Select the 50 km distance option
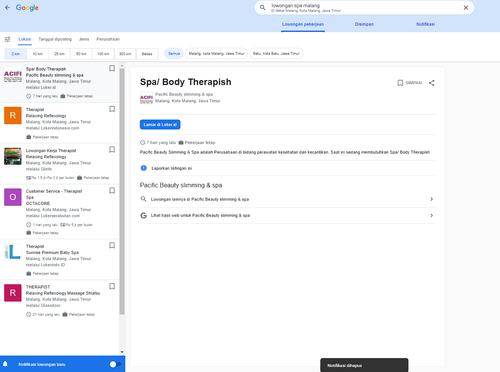Screen dimensions: 500x372 (81, 54)
